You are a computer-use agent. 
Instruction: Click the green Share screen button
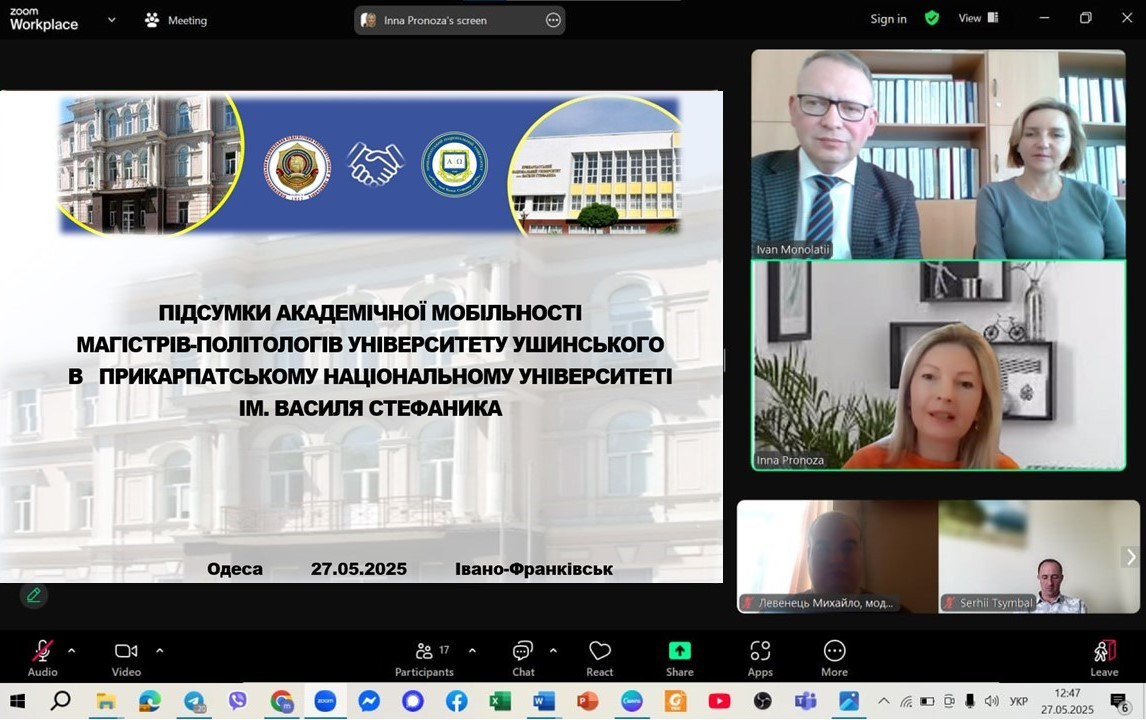coord(679,658)
